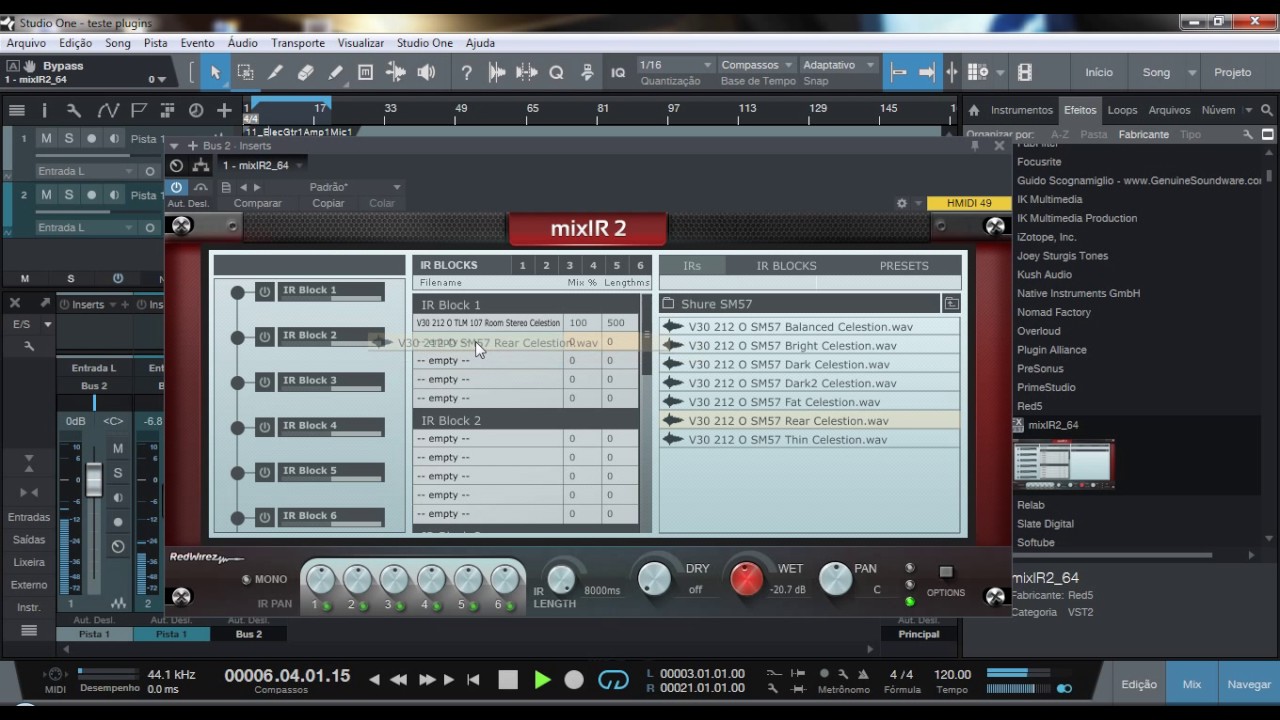Screen dimensions: 1280x720
Task: Open the Visualizar menu
Action: [361, 43]
